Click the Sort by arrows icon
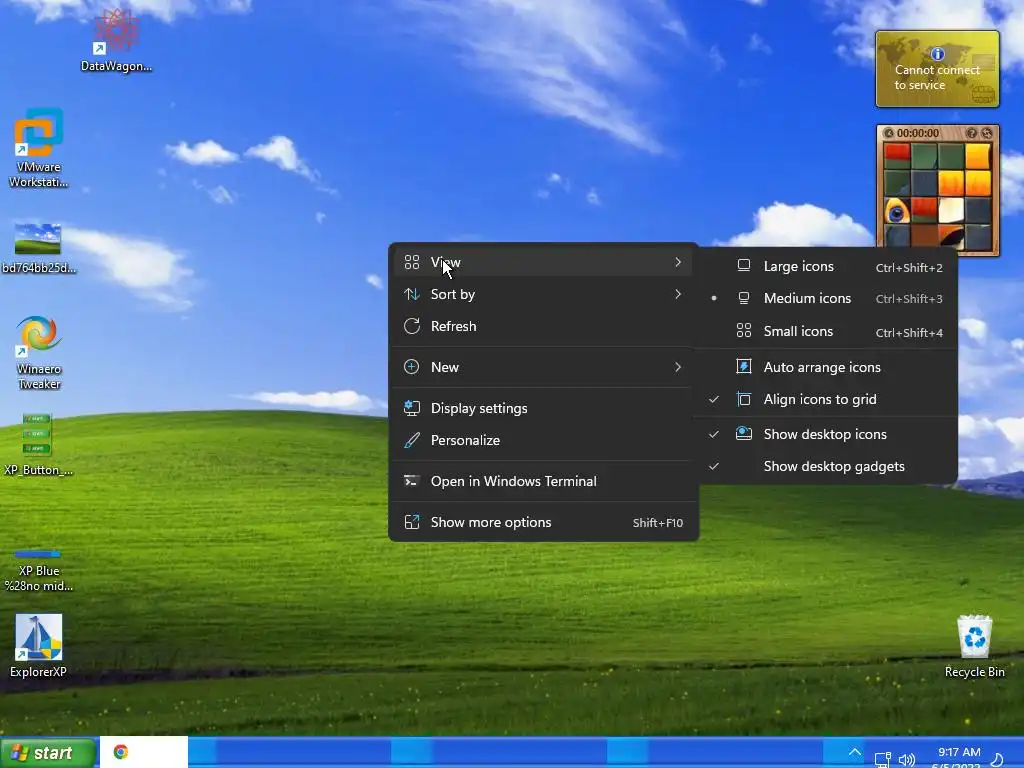This screenshot has height=768, width=1024. pyautogui.click(x=411, y=295)
